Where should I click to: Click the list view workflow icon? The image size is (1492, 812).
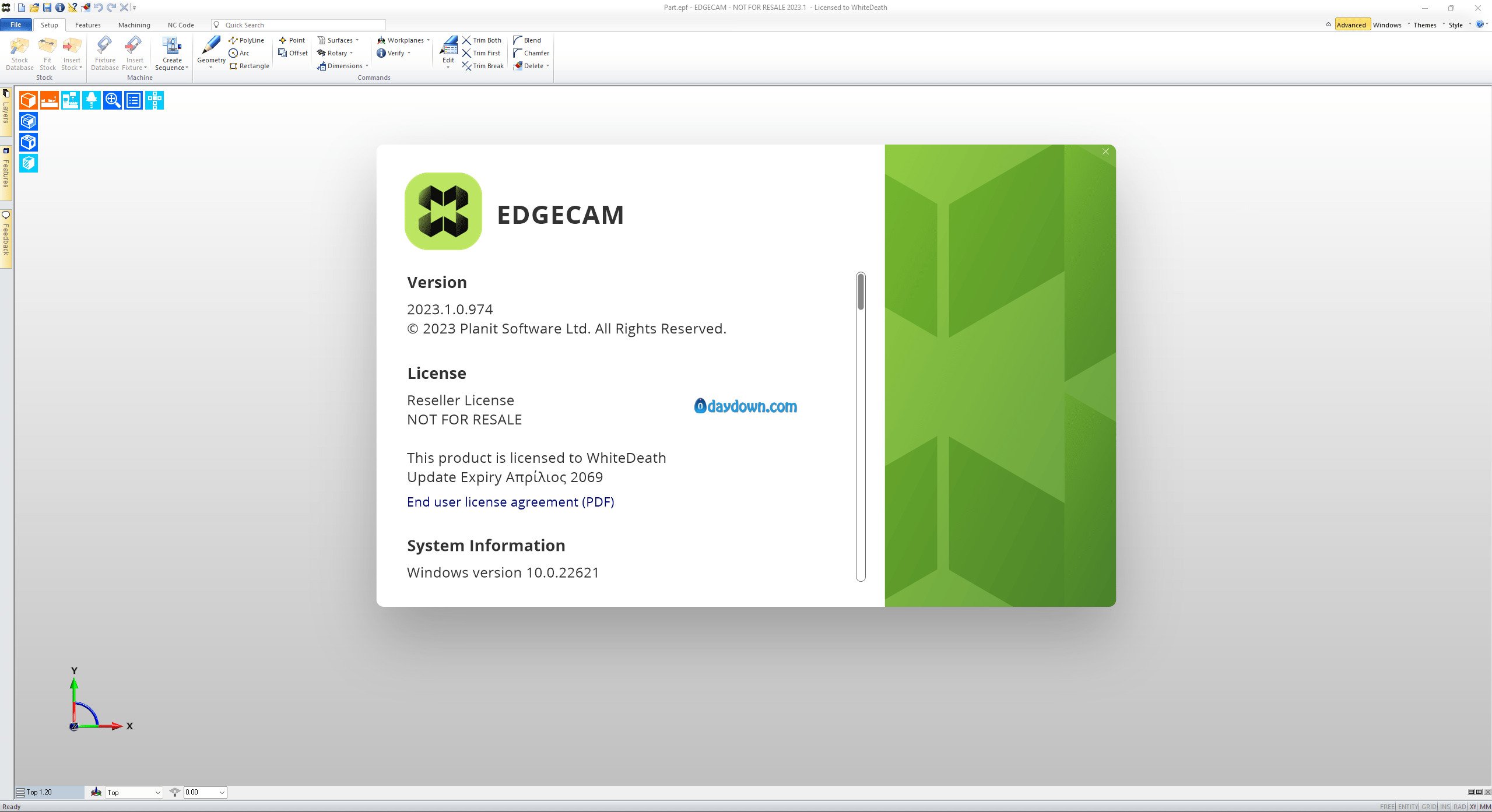coord(134,100)
